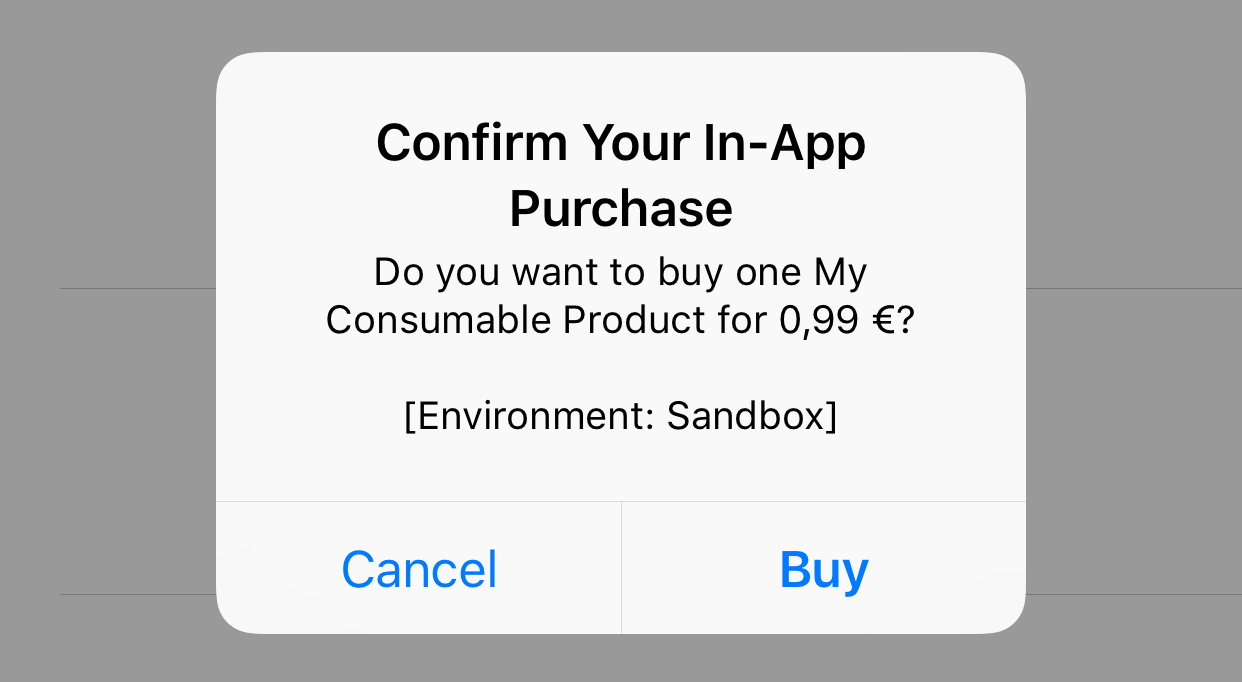Image resolution: width=1242 pixels, height=682 pixels.
Task: Click the question mark ending the message
Action: pyautogui.click(x=905, y=320)
